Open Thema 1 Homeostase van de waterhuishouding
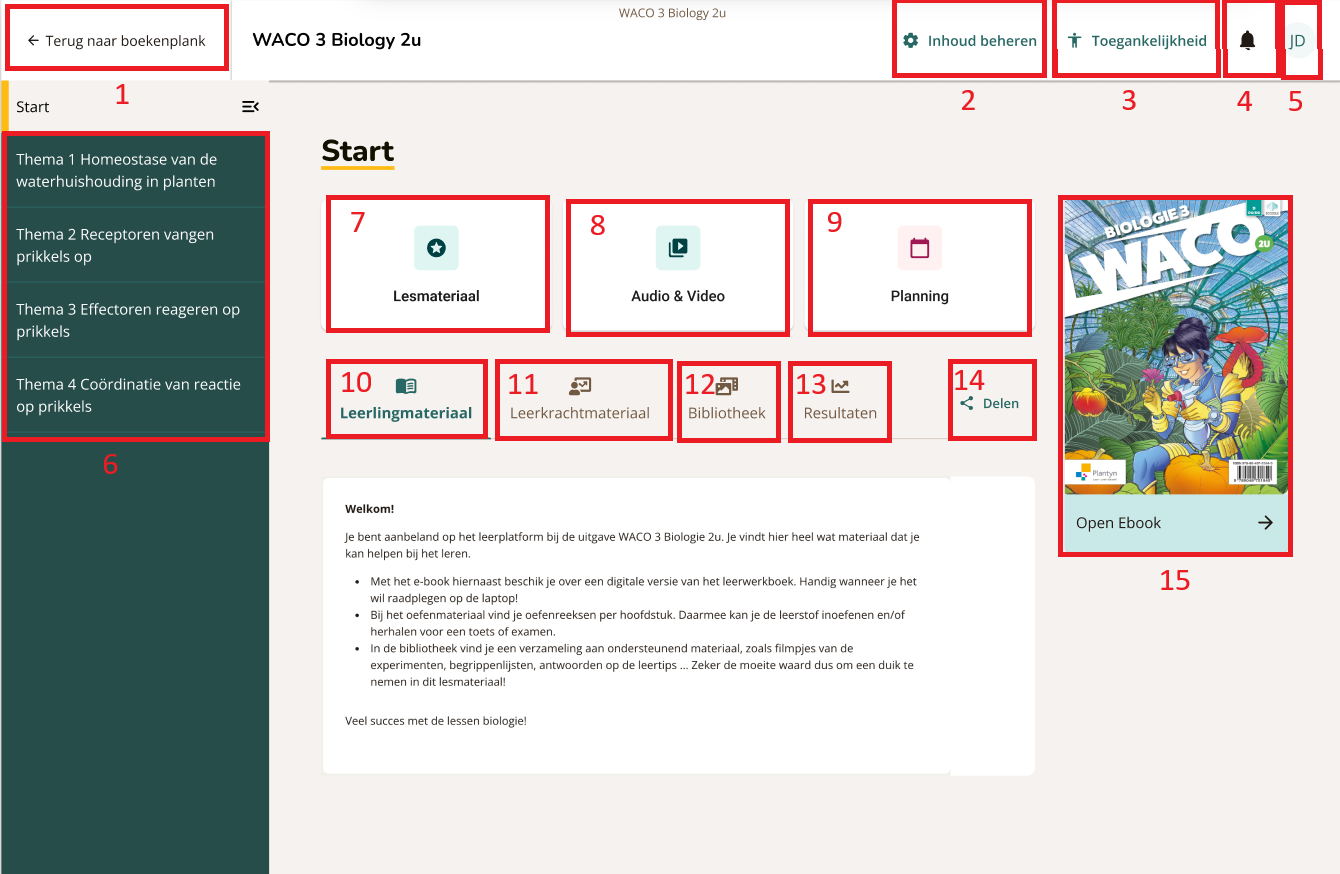 tap(134, 170)
